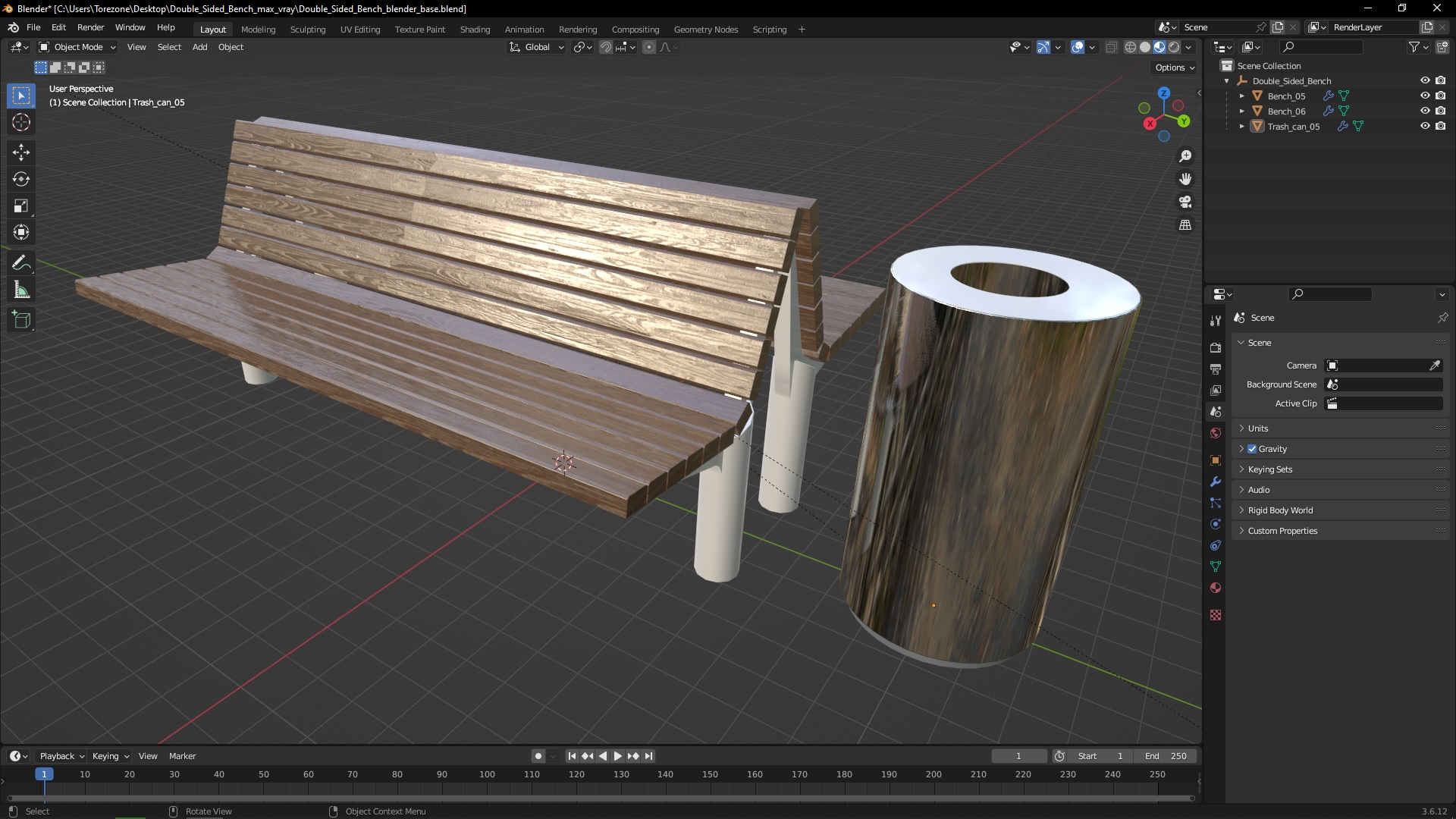
Task: Open the Object Data properties tab
Action: click(x=1216, y=566)
